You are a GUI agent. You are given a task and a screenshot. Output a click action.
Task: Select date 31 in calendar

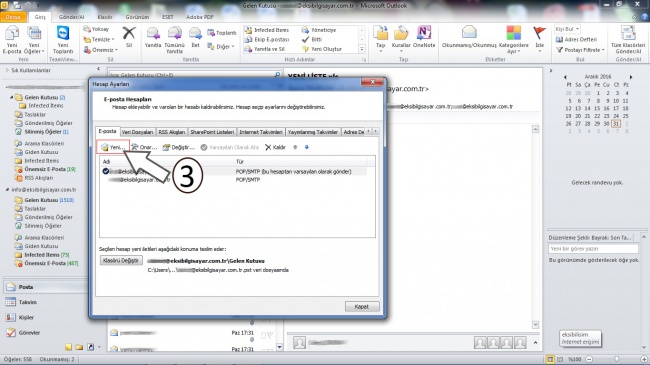(616, 124)
